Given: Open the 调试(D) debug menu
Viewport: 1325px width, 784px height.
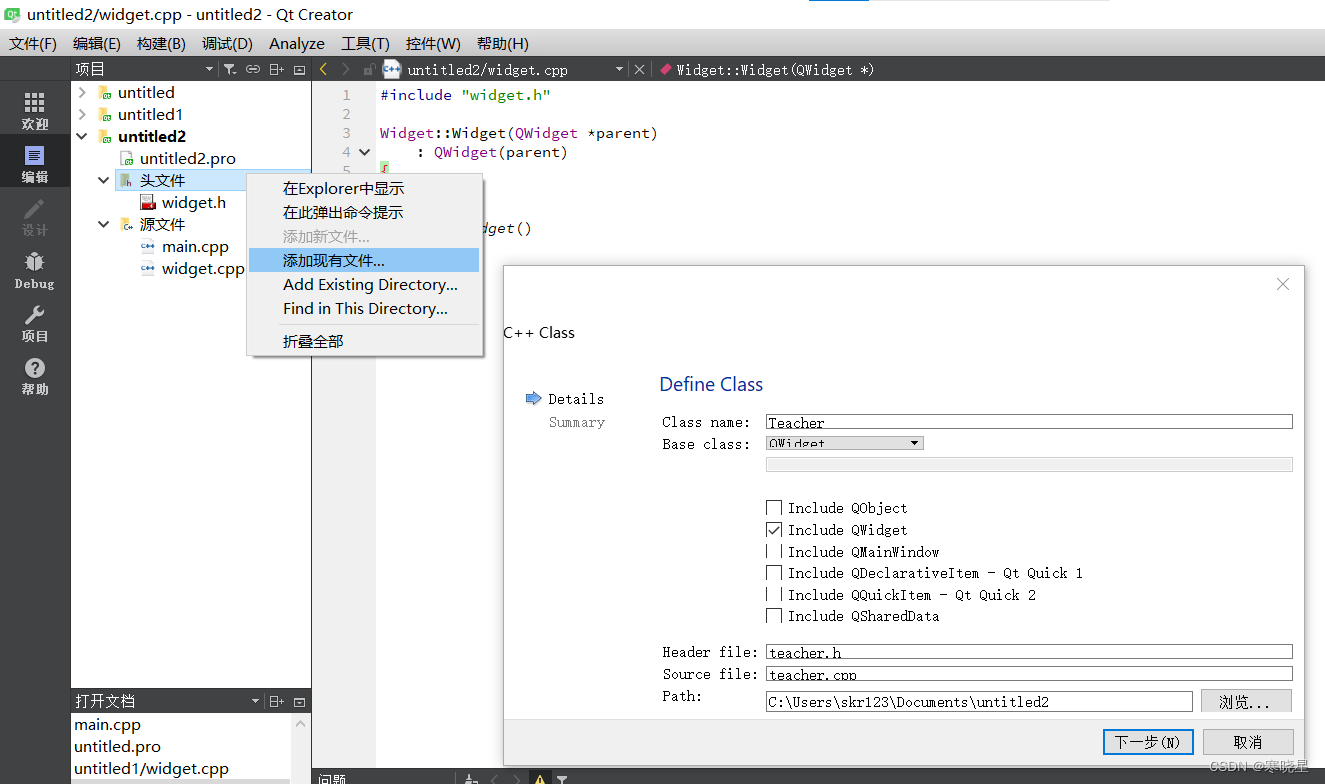Looking at the screenshot, I should [227, 43].
